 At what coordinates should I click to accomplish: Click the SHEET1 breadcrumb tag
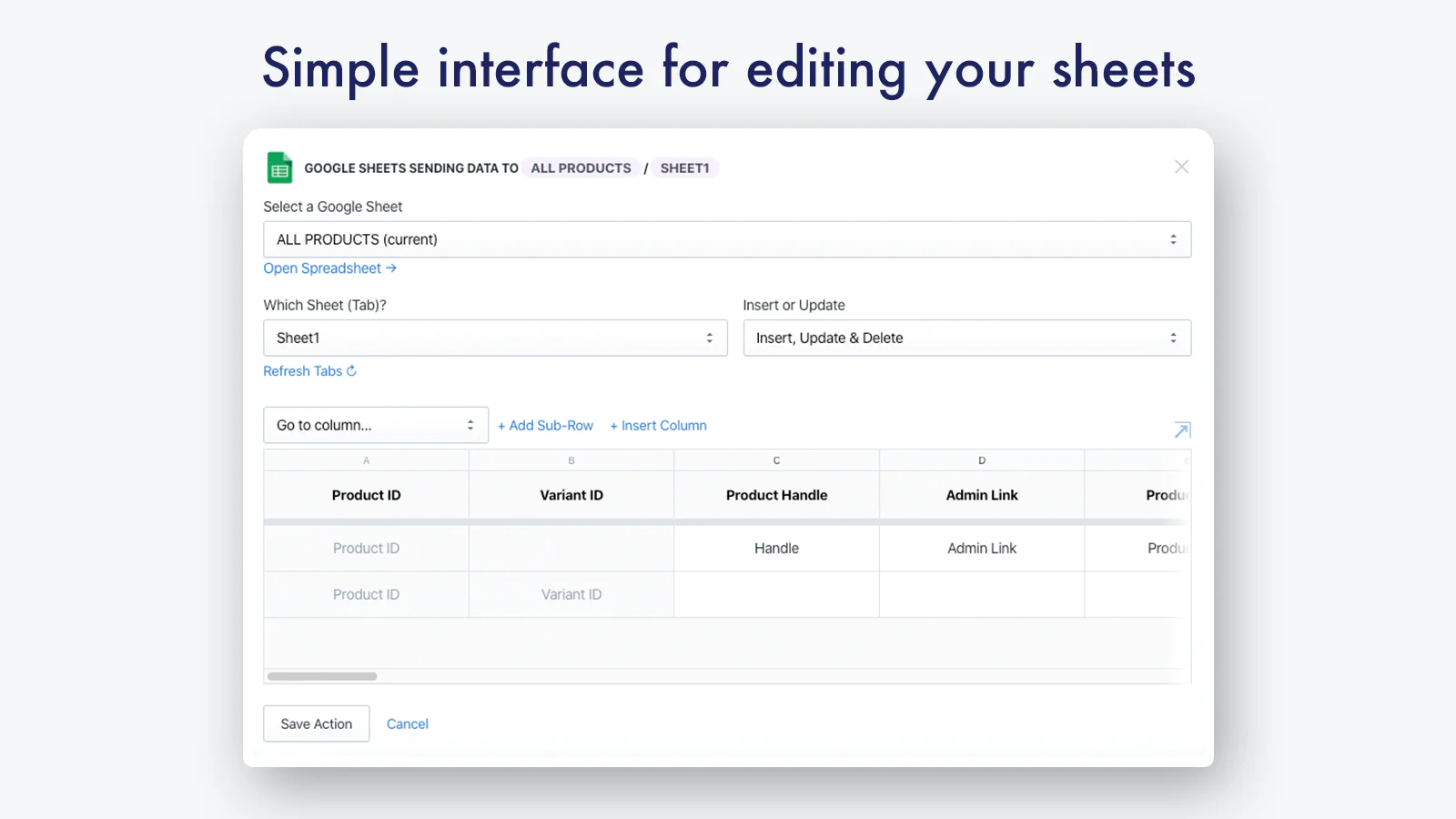tap(684, 168)
